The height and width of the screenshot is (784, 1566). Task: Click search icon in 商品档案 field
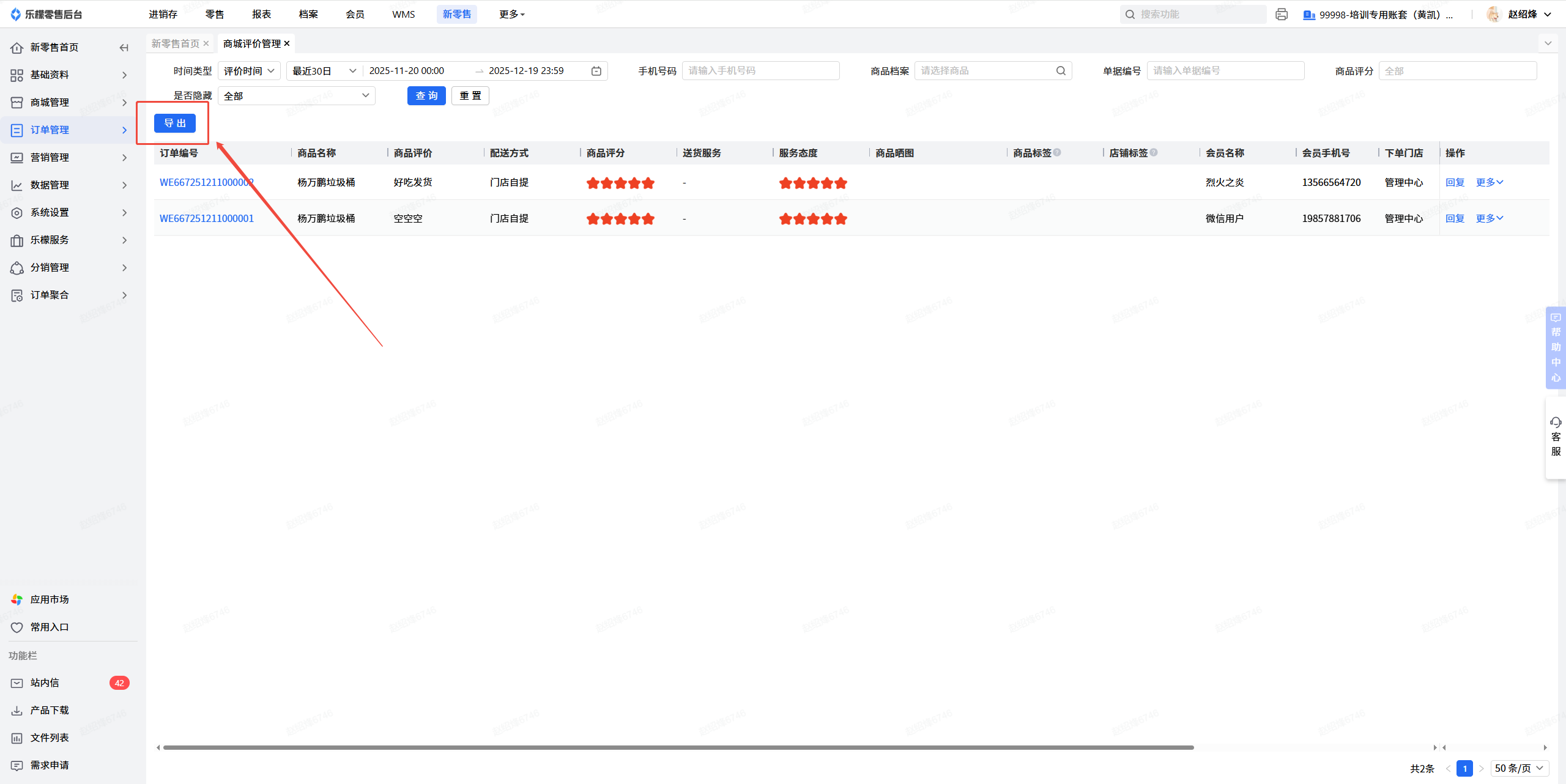(1061, 71)
